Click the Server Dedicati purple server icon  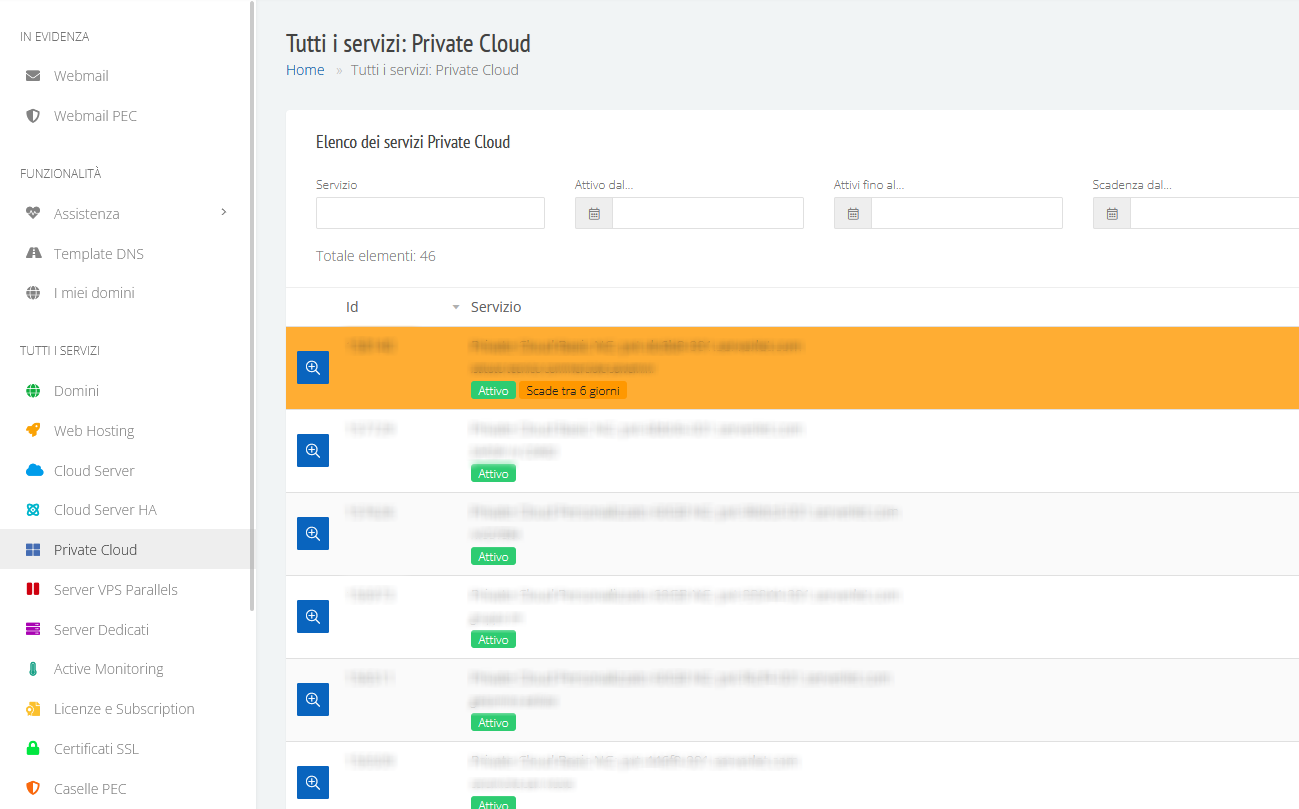33,629
